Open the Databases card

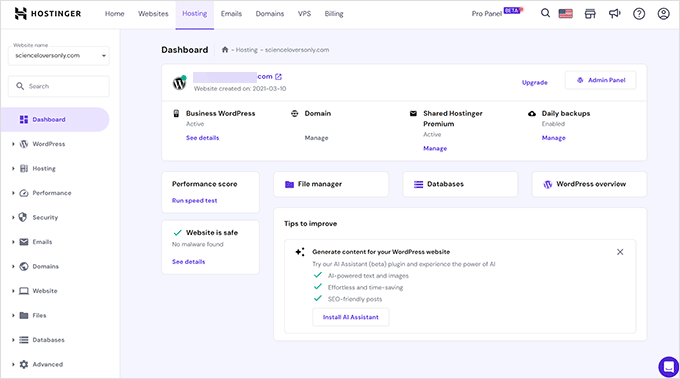[460, 184]
